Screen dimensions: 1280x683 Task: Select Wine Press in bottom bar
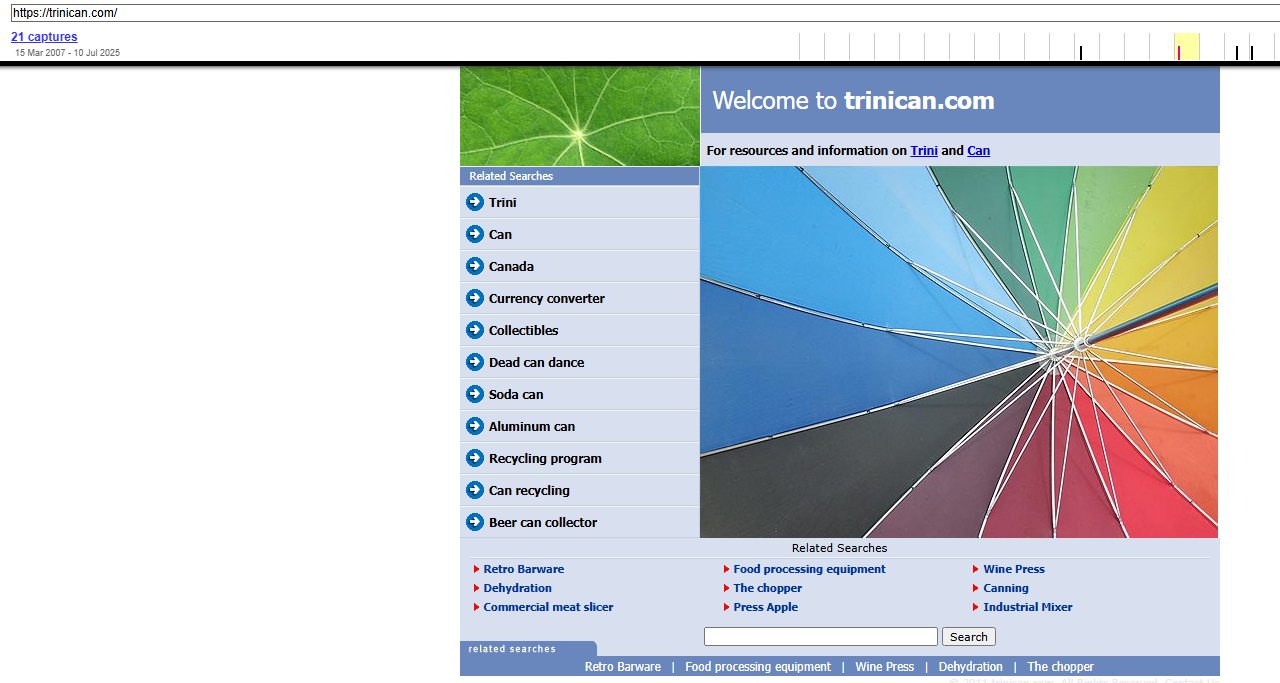[884, 667]
